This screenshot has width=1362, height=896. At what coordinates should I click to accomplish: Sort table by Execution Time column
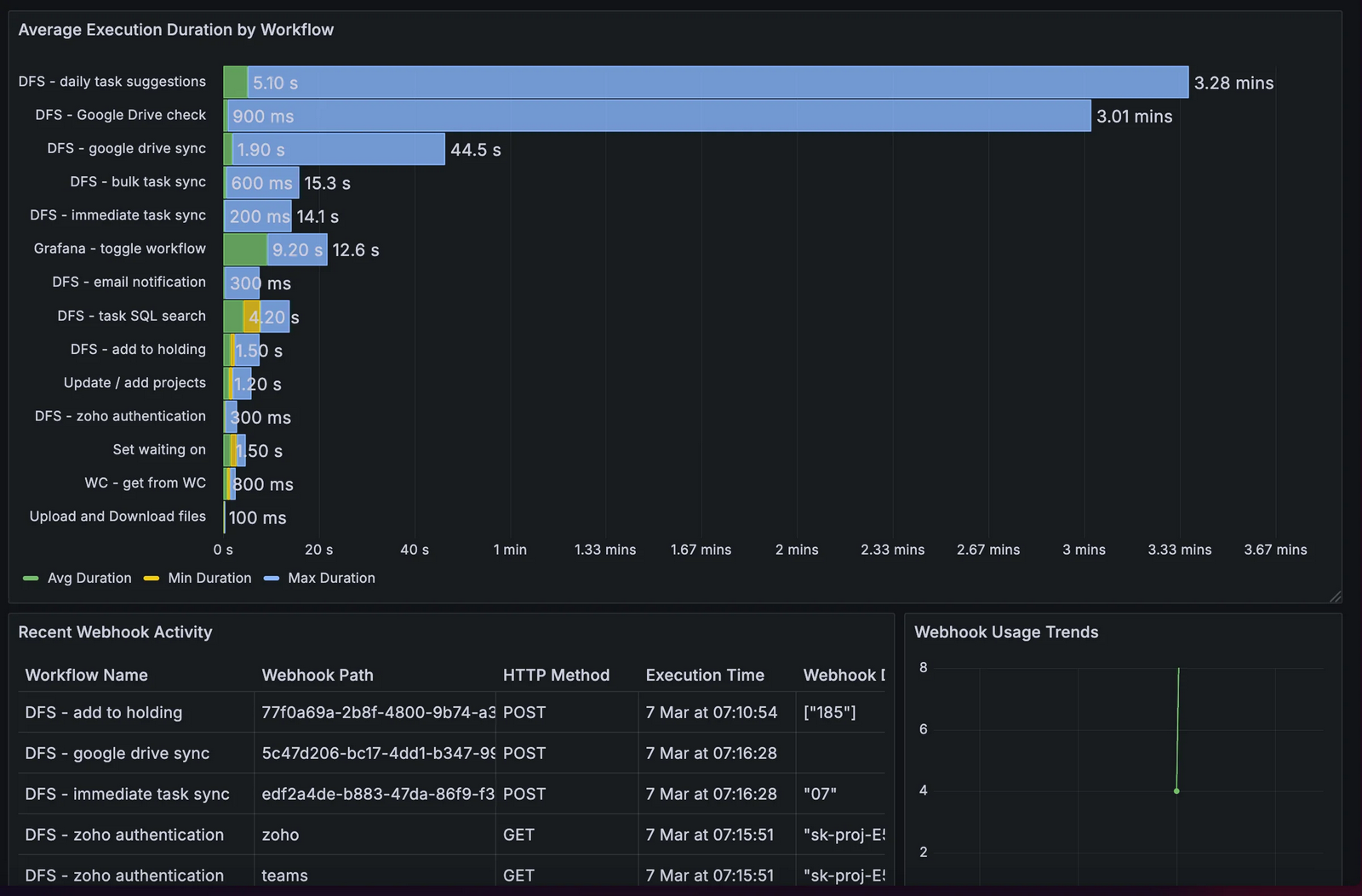pos(705,675)
